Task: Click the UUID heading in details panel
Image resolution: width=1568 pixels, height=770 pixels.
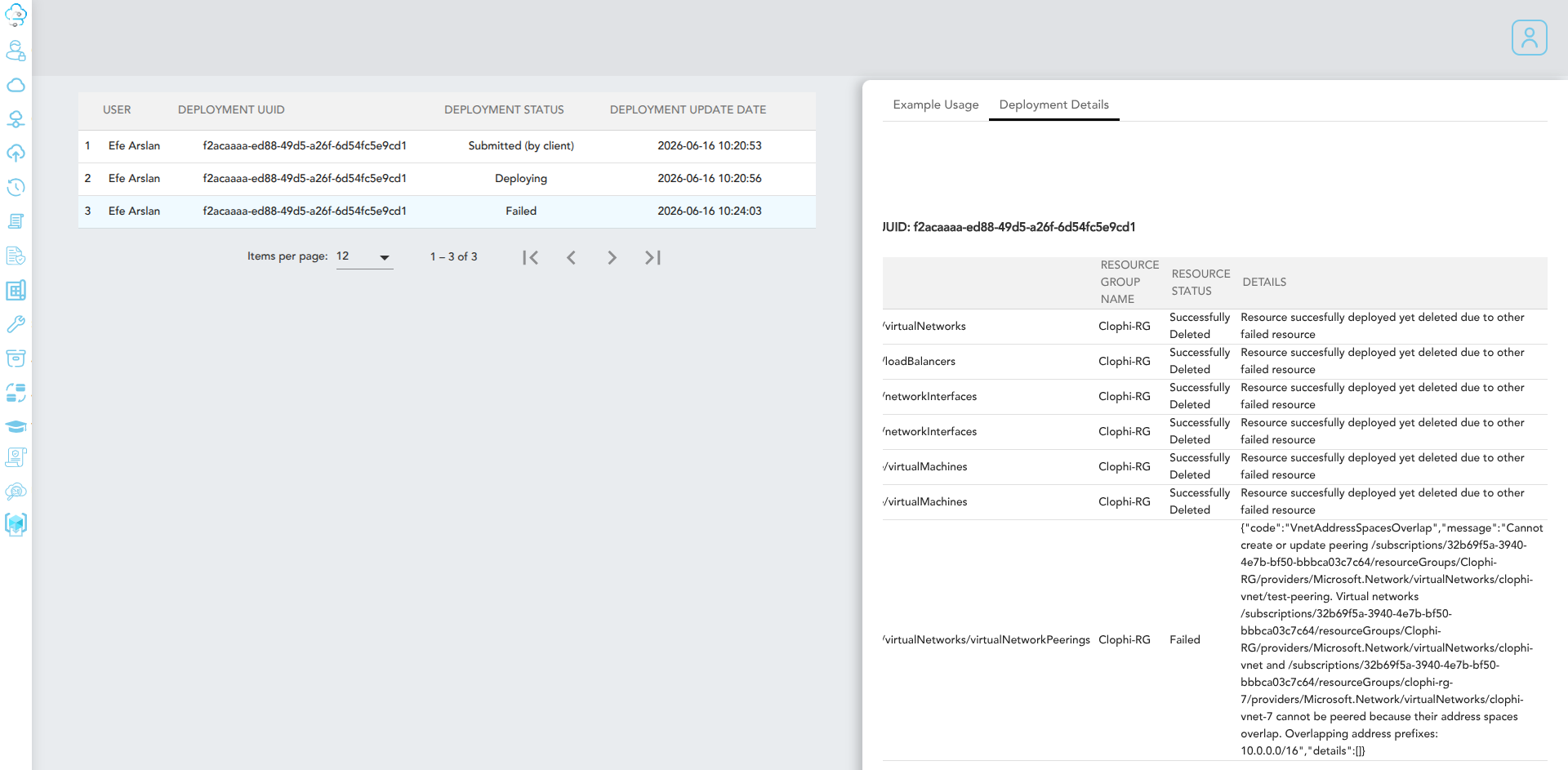Action: 1009,227
